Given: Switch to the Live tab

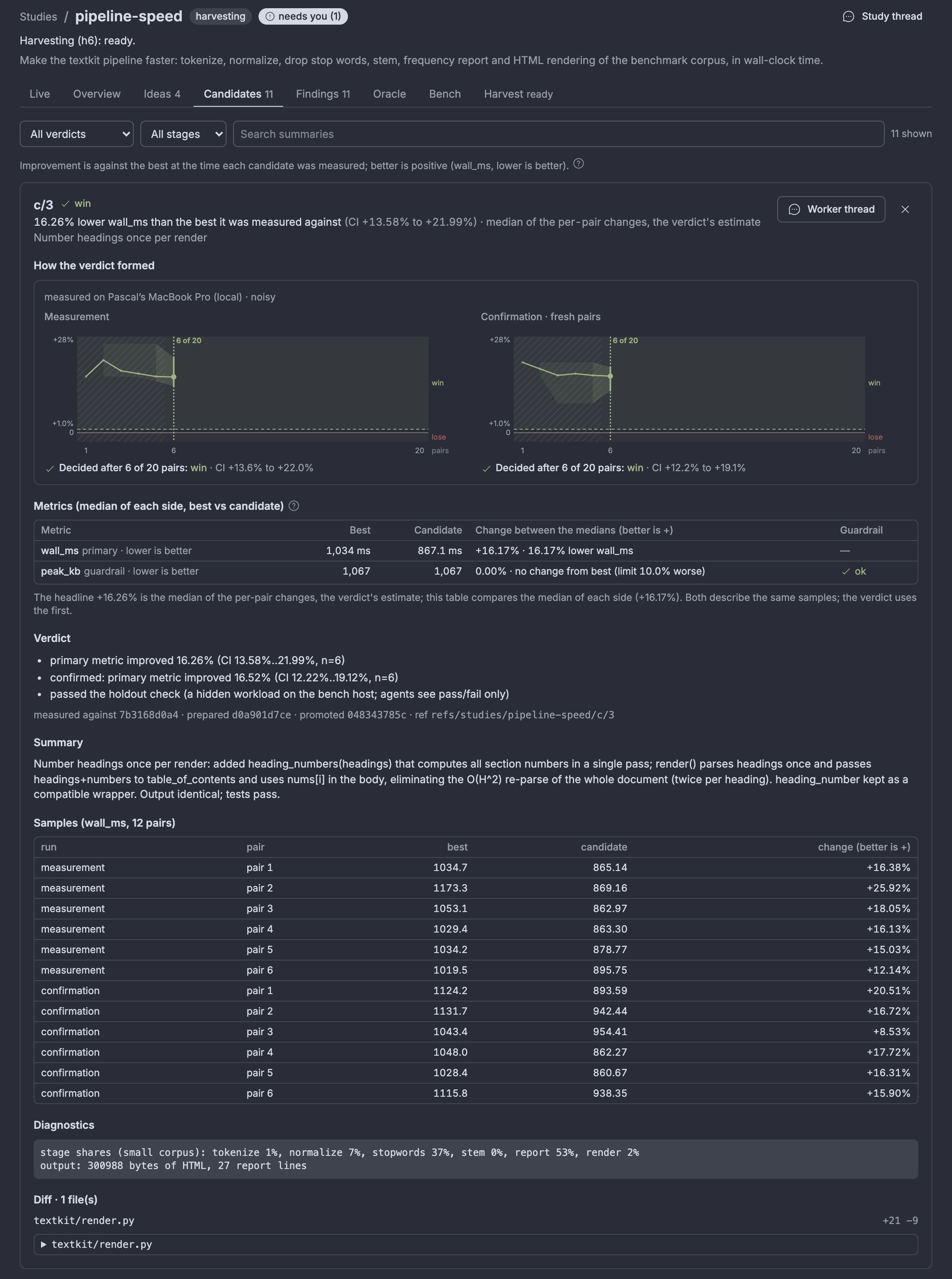Looking at the screenshot, I should (x=40, y=94).
